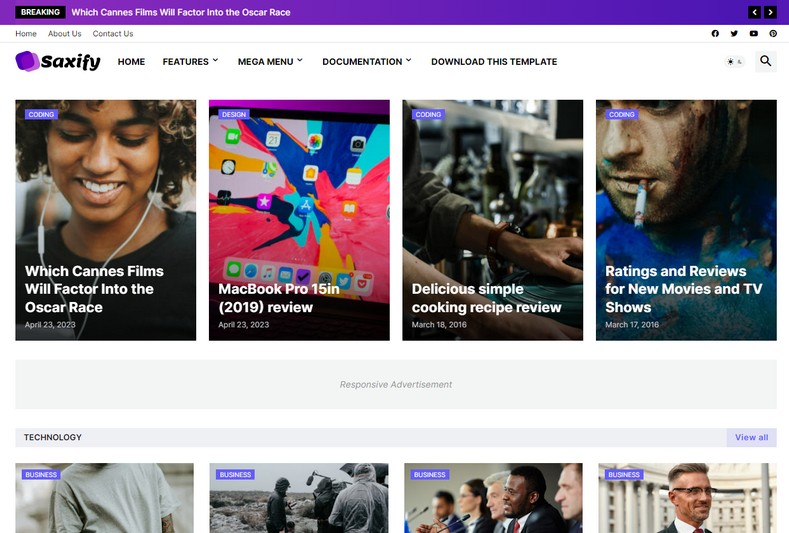Click BUSINESS tag on man with glasses card
This screenshot has width=789, height=533.
point(624,474)
